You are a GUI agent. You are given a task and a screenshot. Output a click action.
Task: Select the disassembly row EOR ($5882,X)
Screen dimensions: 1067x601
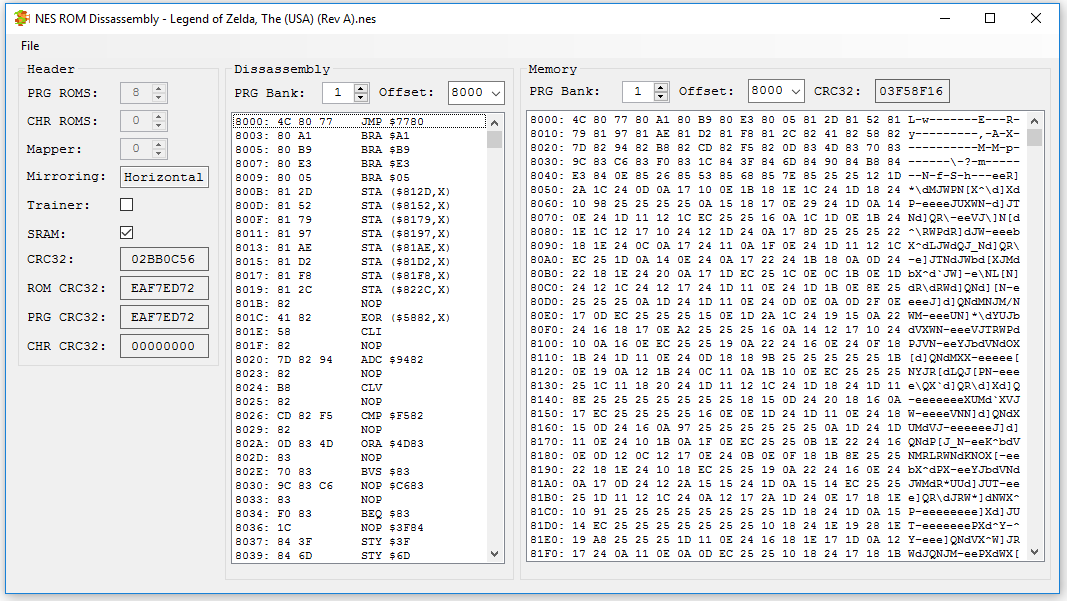(x=359, y=318)
